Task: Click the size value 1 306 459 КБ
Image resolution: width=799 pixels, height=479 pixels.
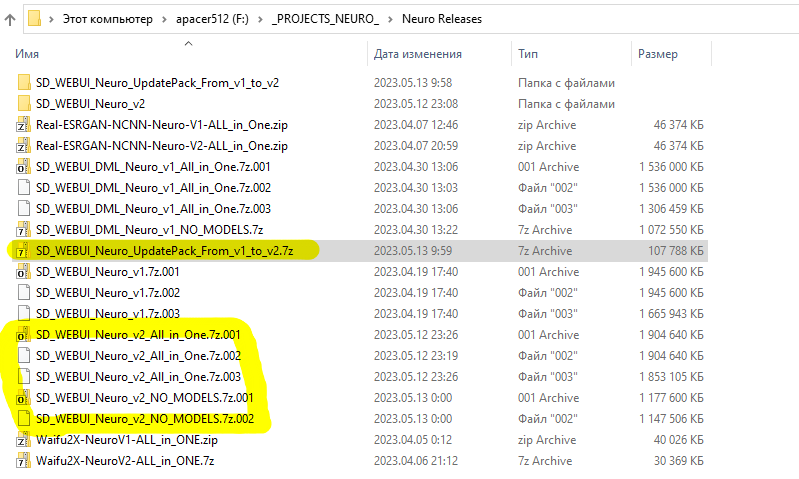Action: [672, 208]
